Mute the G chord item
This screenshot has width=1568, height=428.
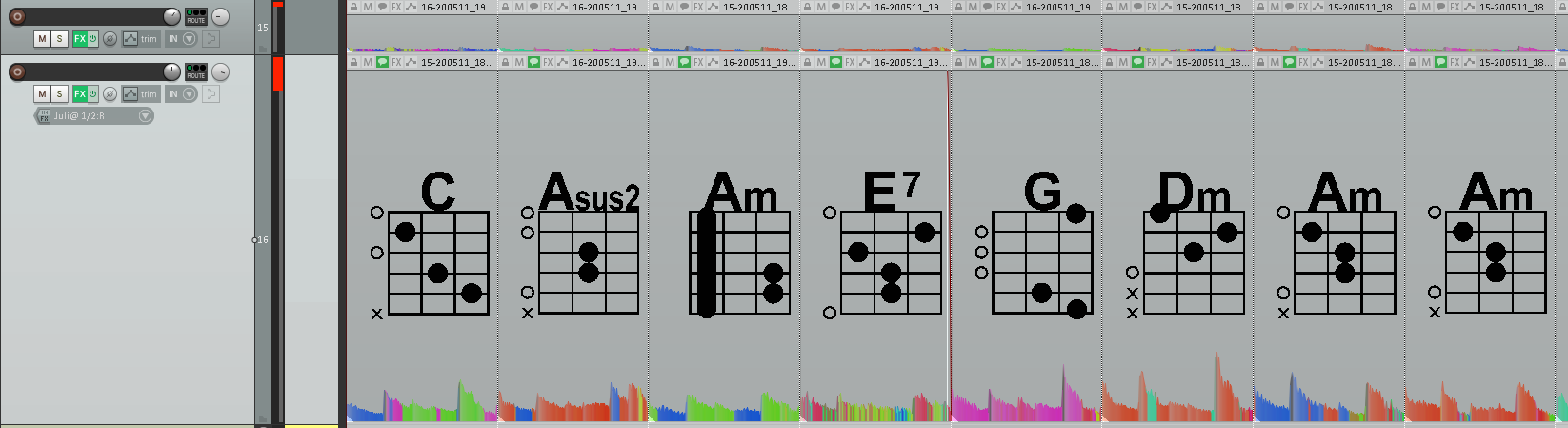pos(973,62)
